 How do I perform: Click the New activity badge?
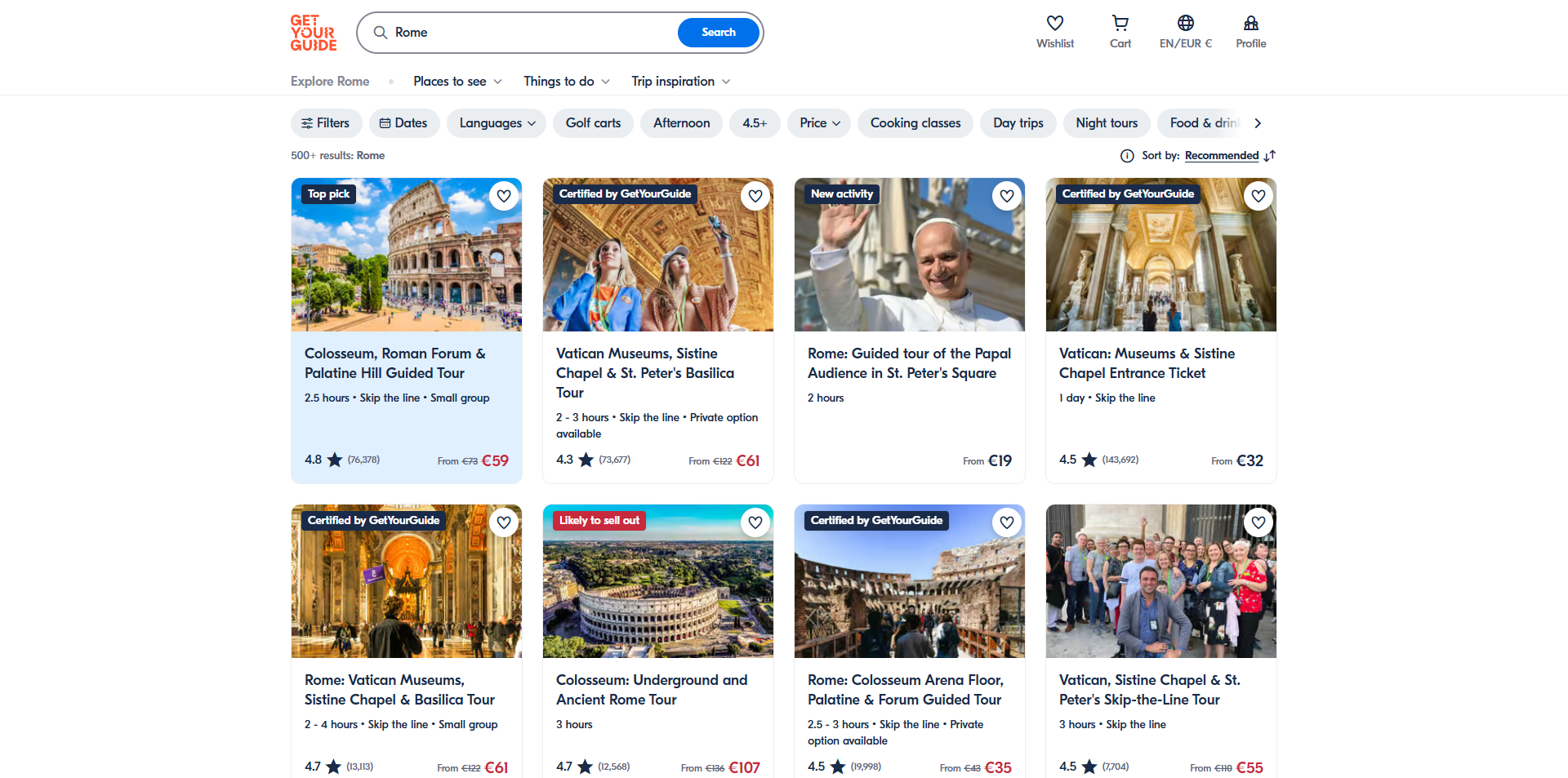[841, 193]
